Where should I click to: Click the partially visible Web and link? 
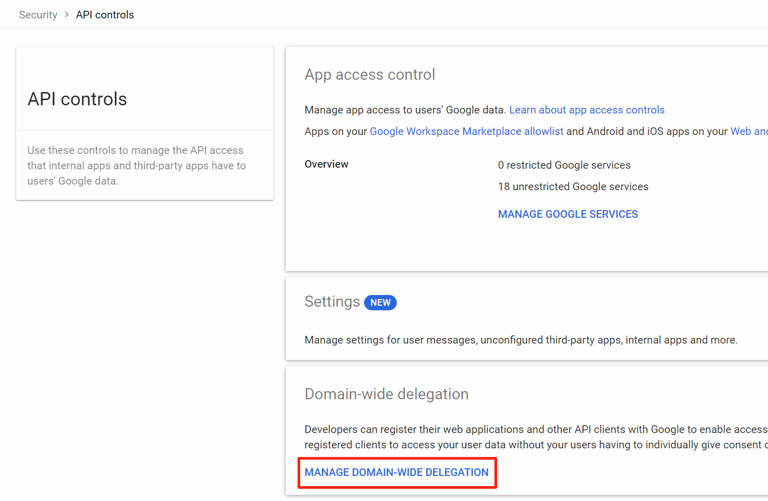(x=748, y=132)
